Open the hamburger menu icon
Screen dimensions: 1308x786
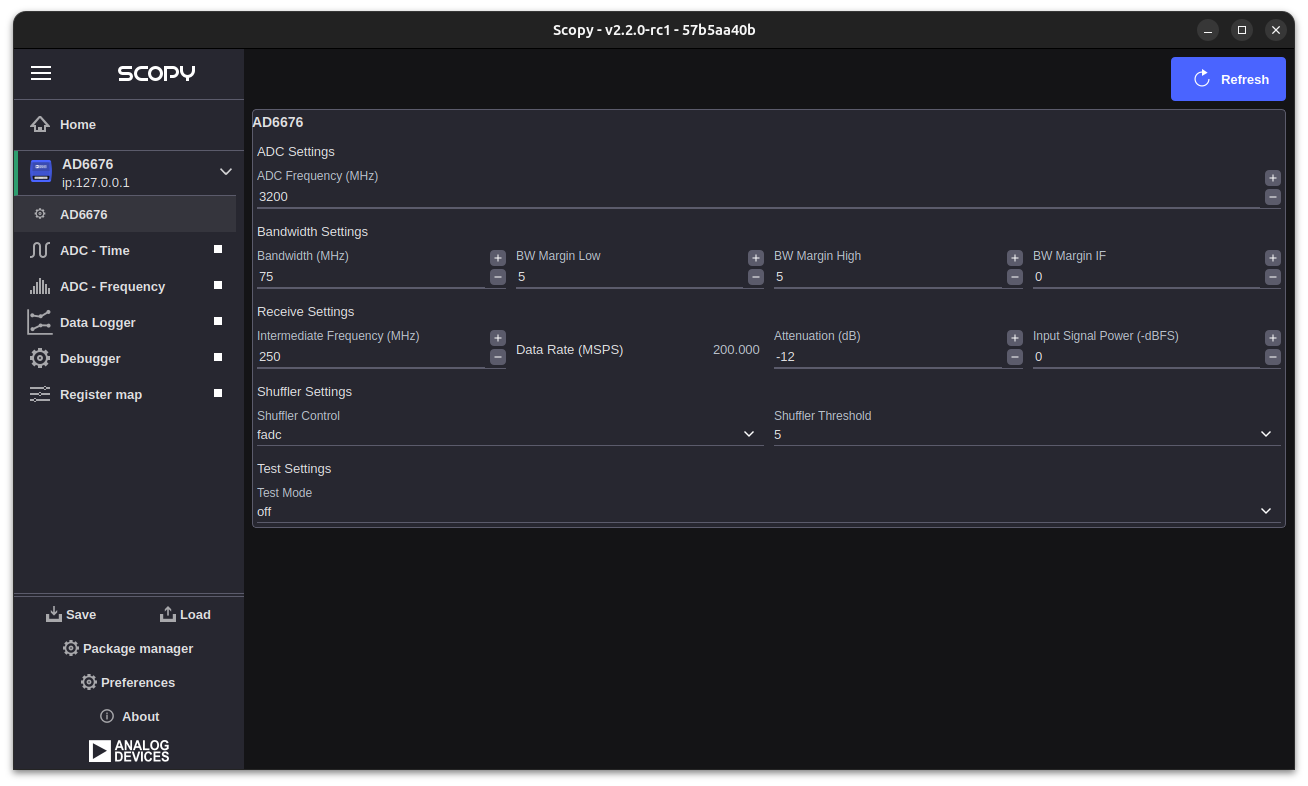coord(41,73)
